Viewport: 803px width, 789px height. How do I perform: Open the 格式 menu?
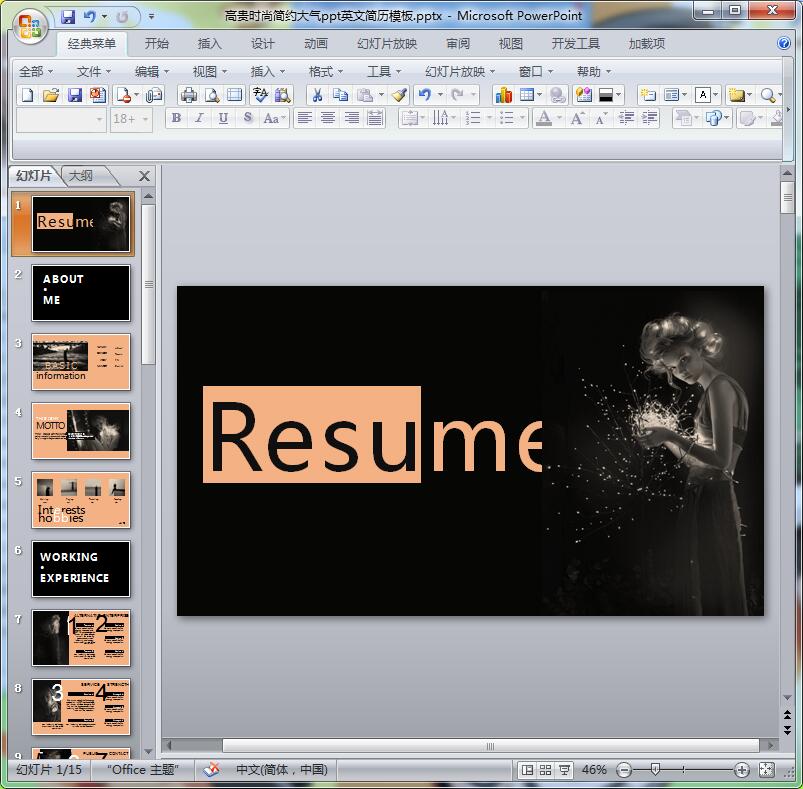tap(325, 72)
